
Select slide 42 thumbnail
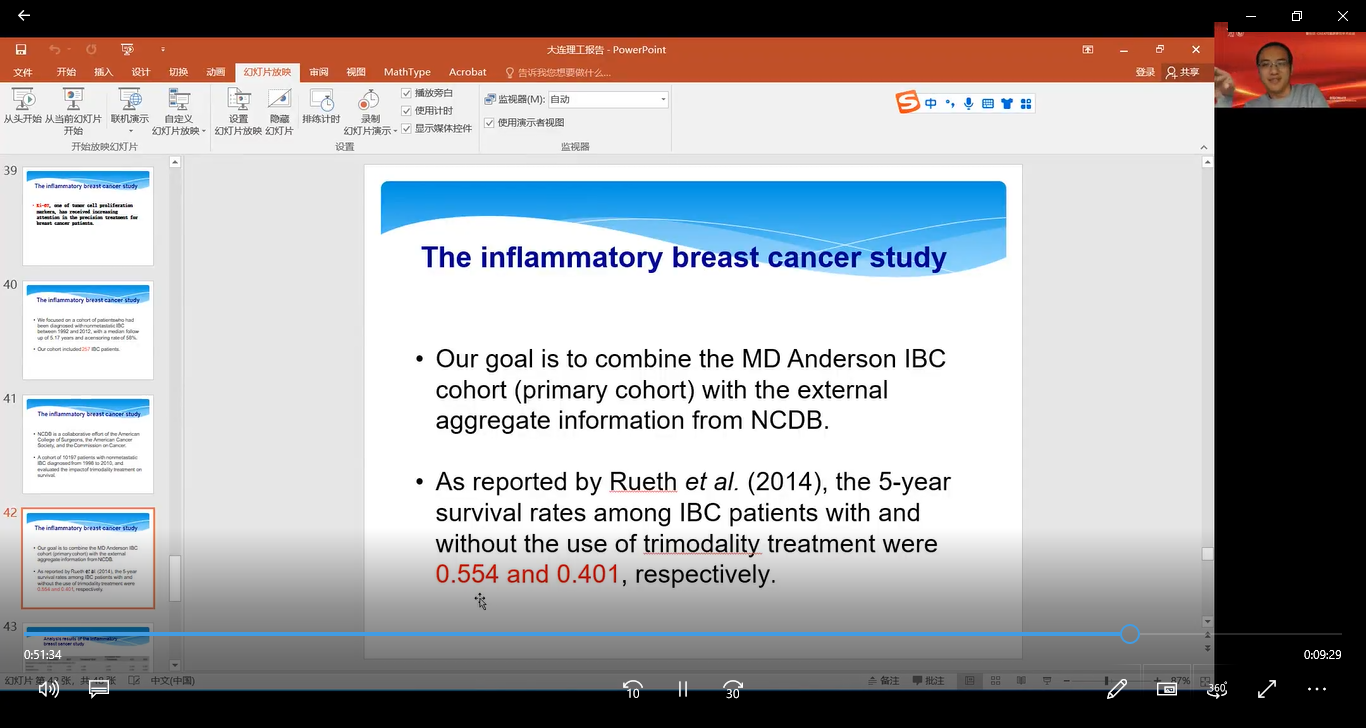(88, 558)
